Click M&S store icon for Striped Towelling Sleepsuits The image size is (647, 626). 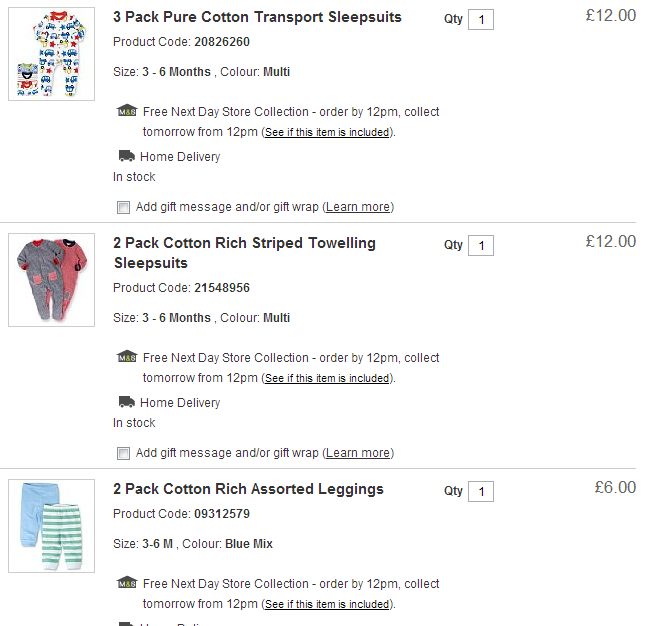126,357
